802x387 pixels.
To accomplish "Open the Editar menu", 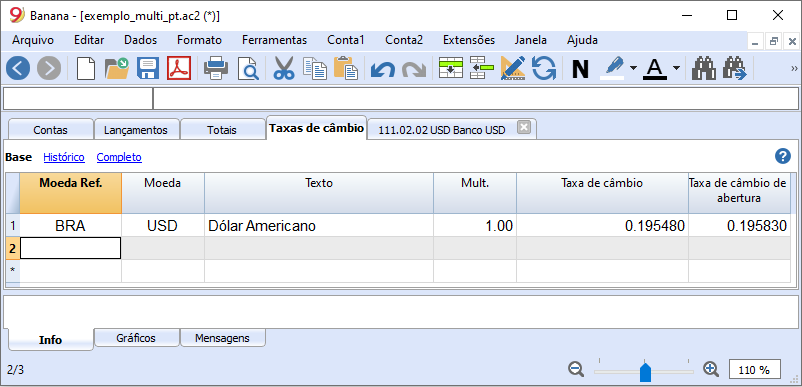I will tap(89, 40).
